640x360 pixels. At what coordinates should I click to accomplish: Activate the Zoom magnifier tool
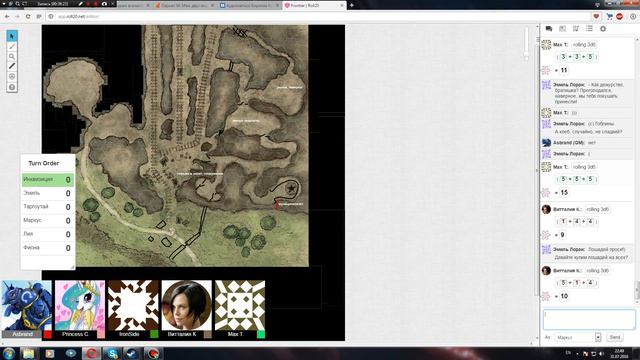tap(12, 56)
